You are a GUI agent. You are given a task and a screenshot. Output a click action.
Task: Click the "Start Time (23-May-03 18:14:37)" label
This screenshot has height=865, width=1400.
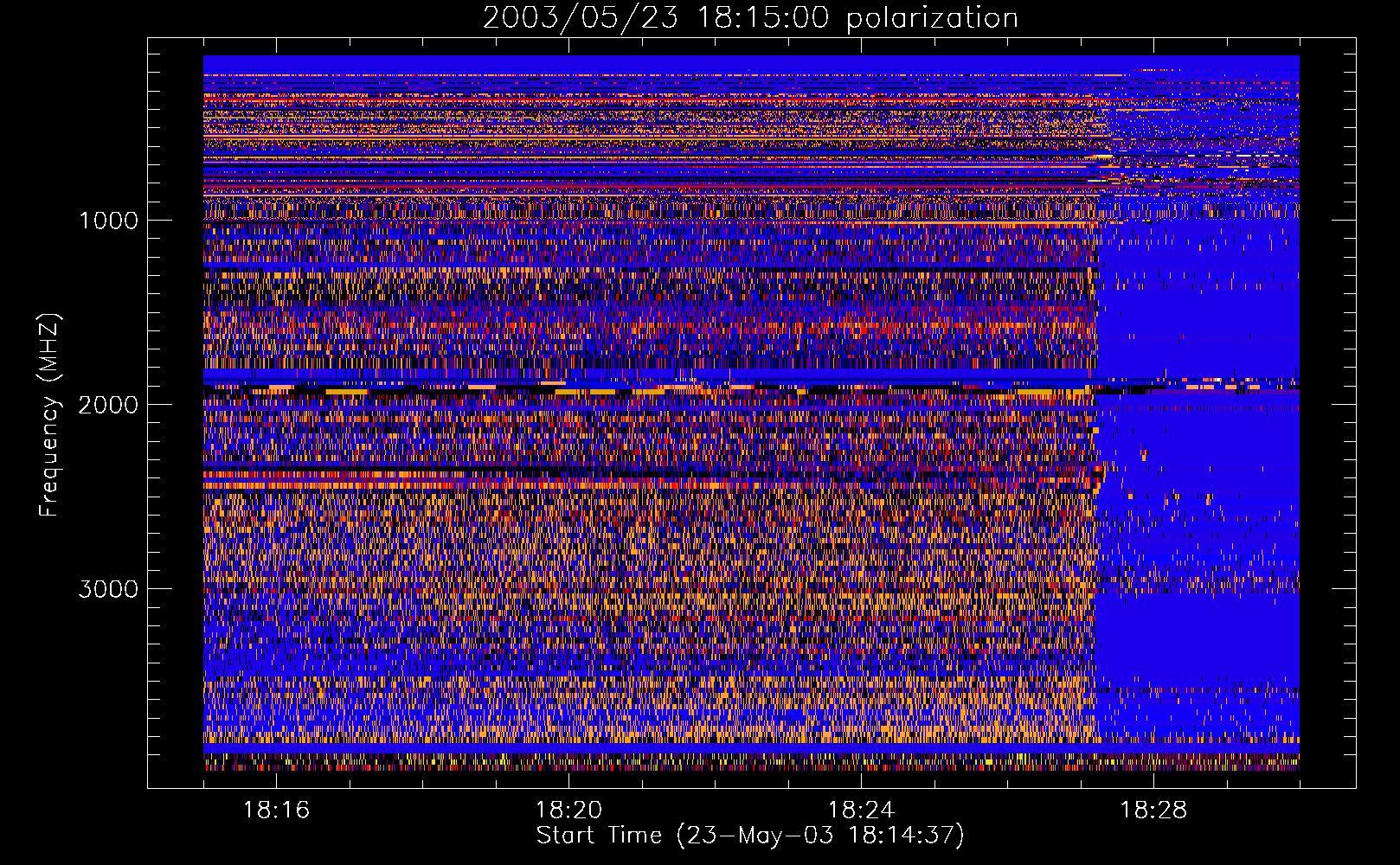pos(750,836)
